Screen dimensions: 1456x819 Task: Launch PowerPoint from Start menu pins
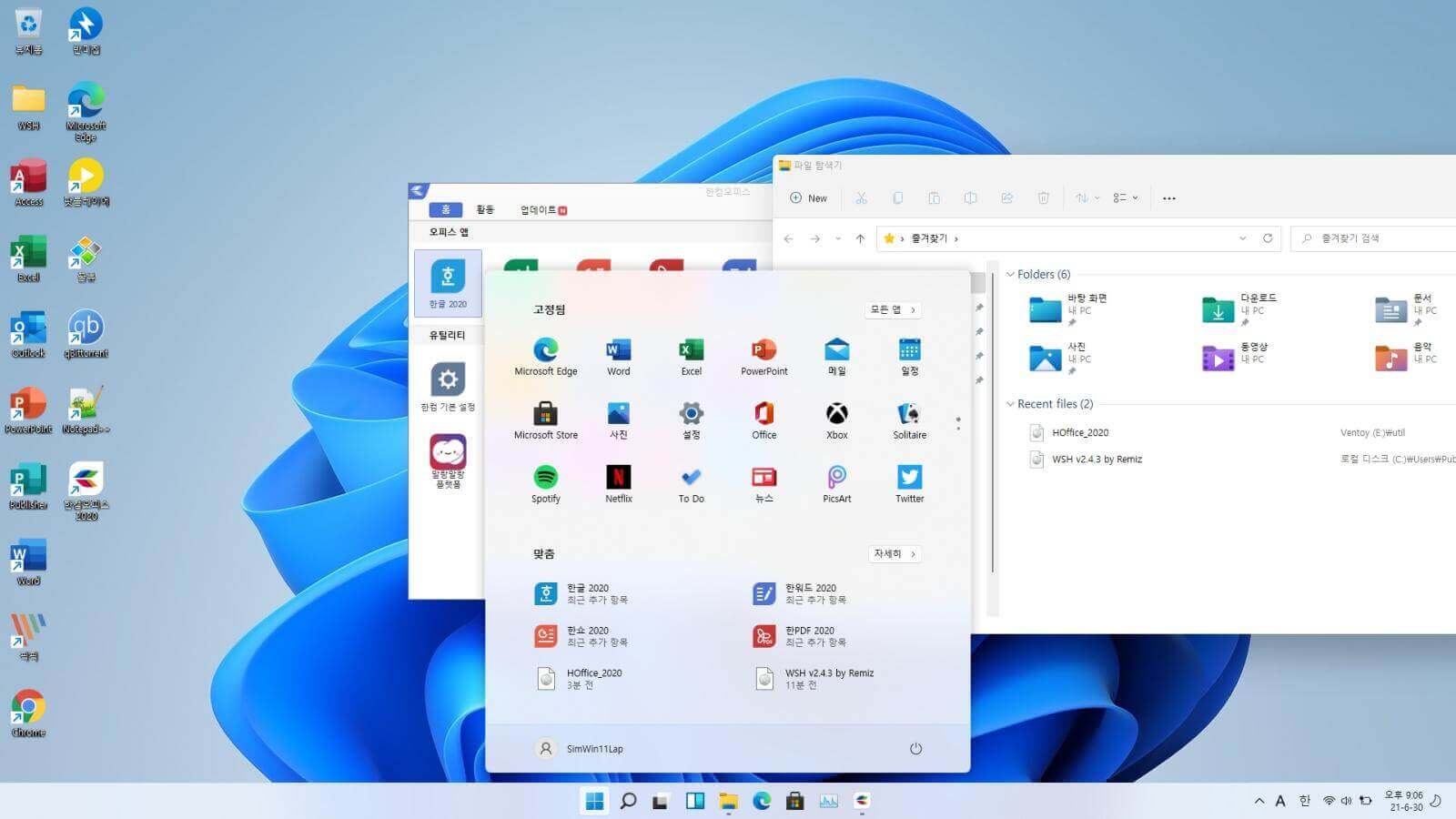point(763,357)
